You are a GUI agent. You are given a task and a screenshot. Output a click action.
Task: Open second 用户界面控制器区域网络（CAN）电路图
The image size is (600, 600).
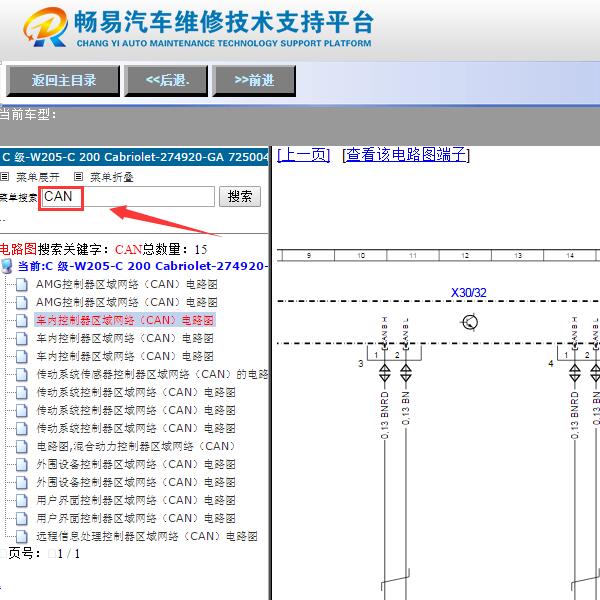click(x=136, y=518)
